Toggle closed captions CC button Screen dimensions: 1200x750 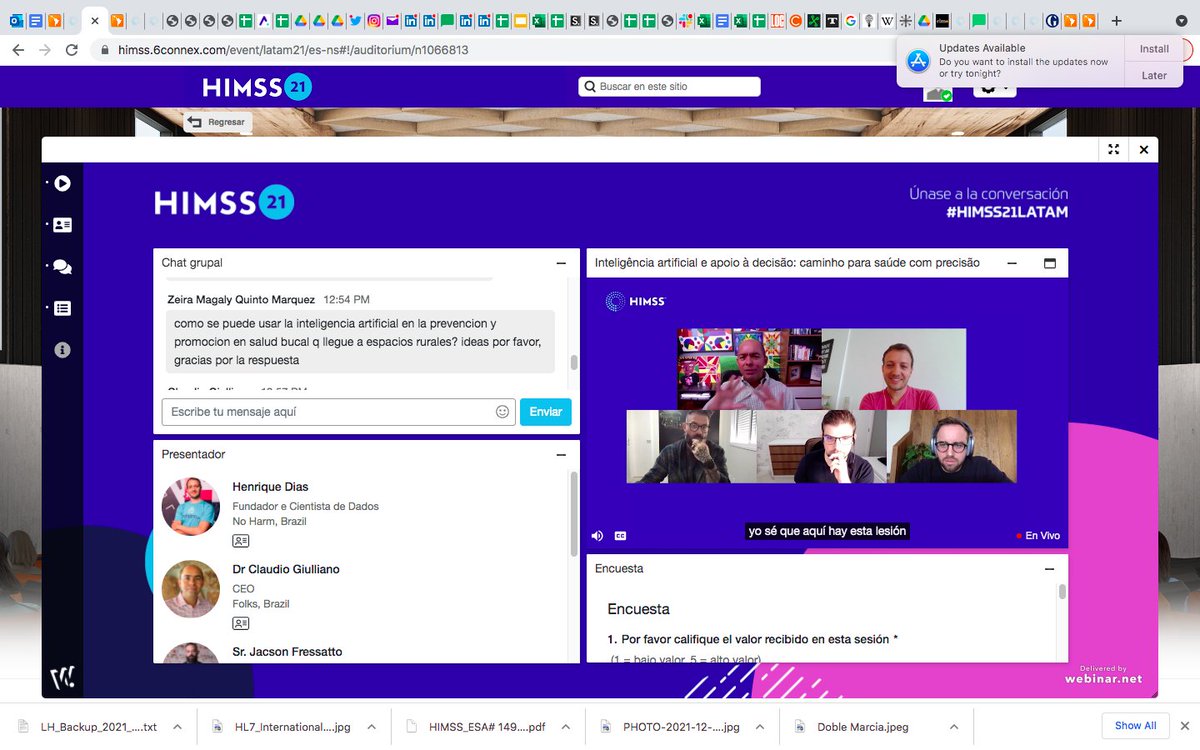pos(620,535)
